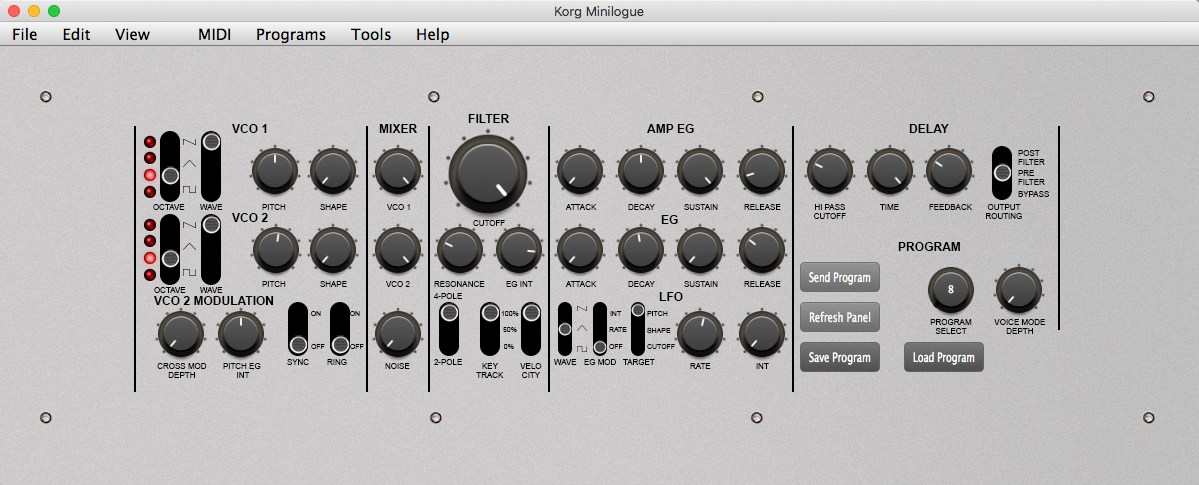Image resolution: width=1199 pixels, height=485 pixels.
Task: Toggle the RING modulation switch
Action: [341, 328]
